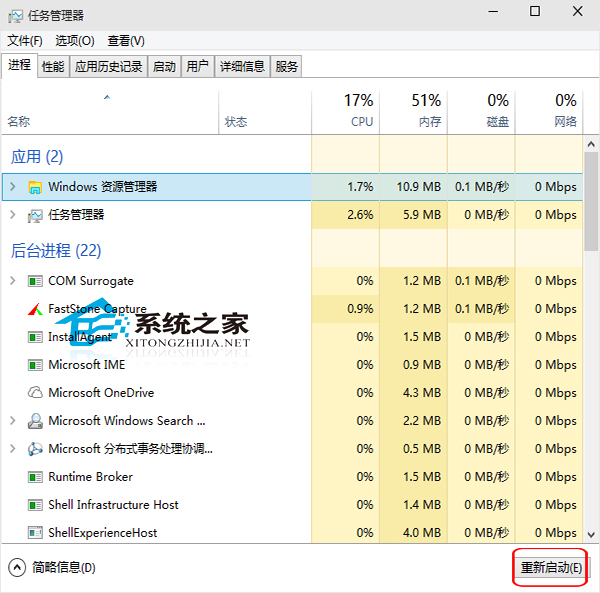Viewport: 600px width, 593px height.
Task: Click the 1.7% CPU value
Action: click(360, 187)
